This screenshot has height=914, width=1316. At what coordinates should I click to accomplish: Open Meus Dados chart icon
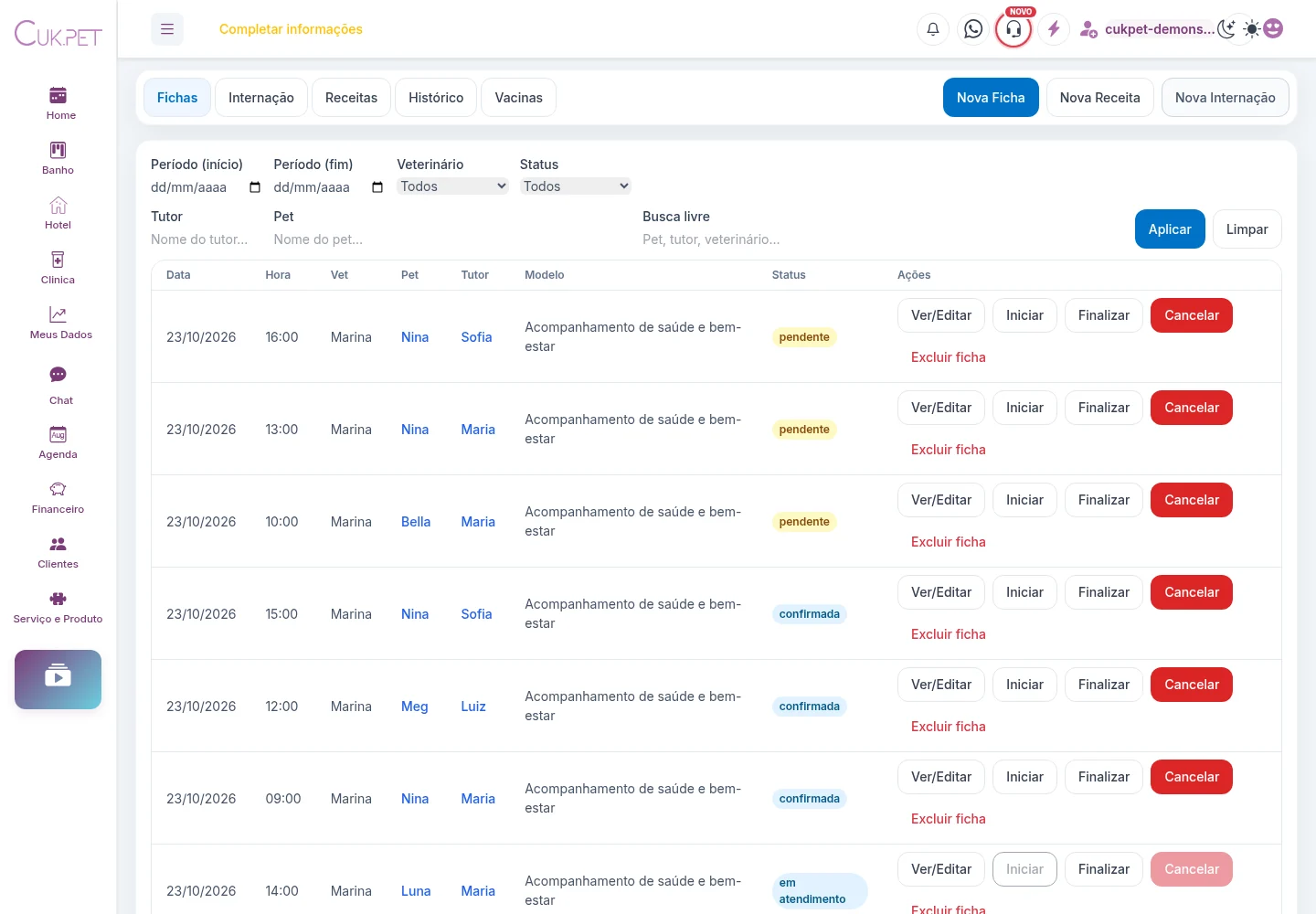[58, 314]
